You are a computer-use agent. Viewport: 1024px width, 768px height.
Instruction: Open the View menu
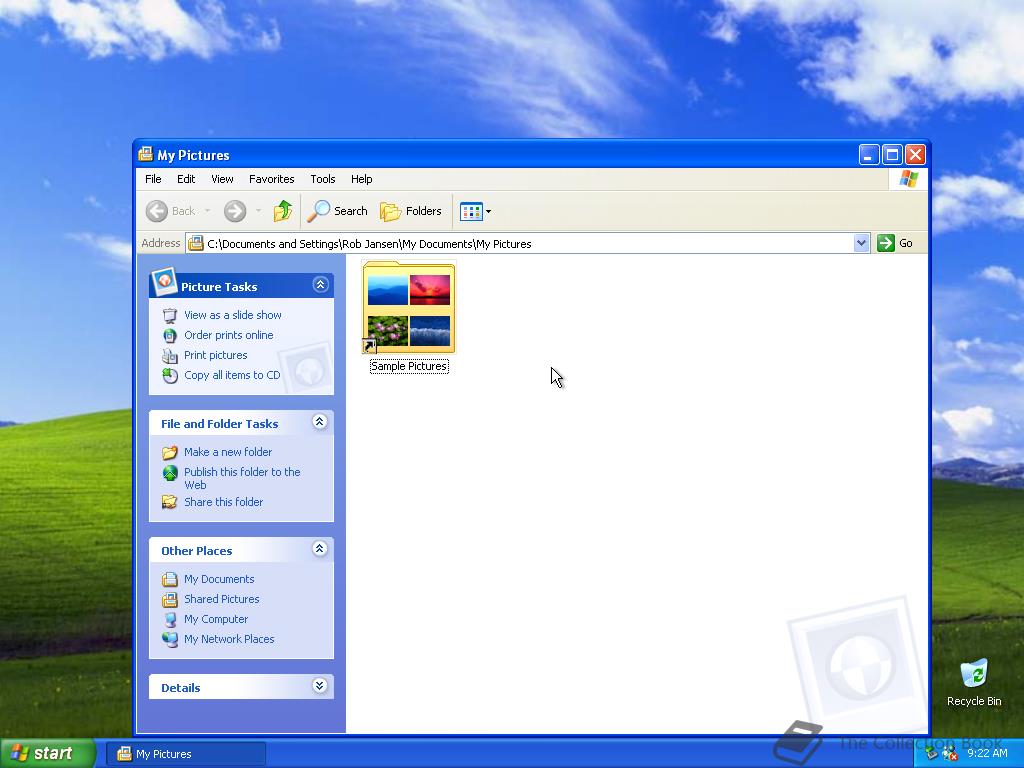(222, 179)
